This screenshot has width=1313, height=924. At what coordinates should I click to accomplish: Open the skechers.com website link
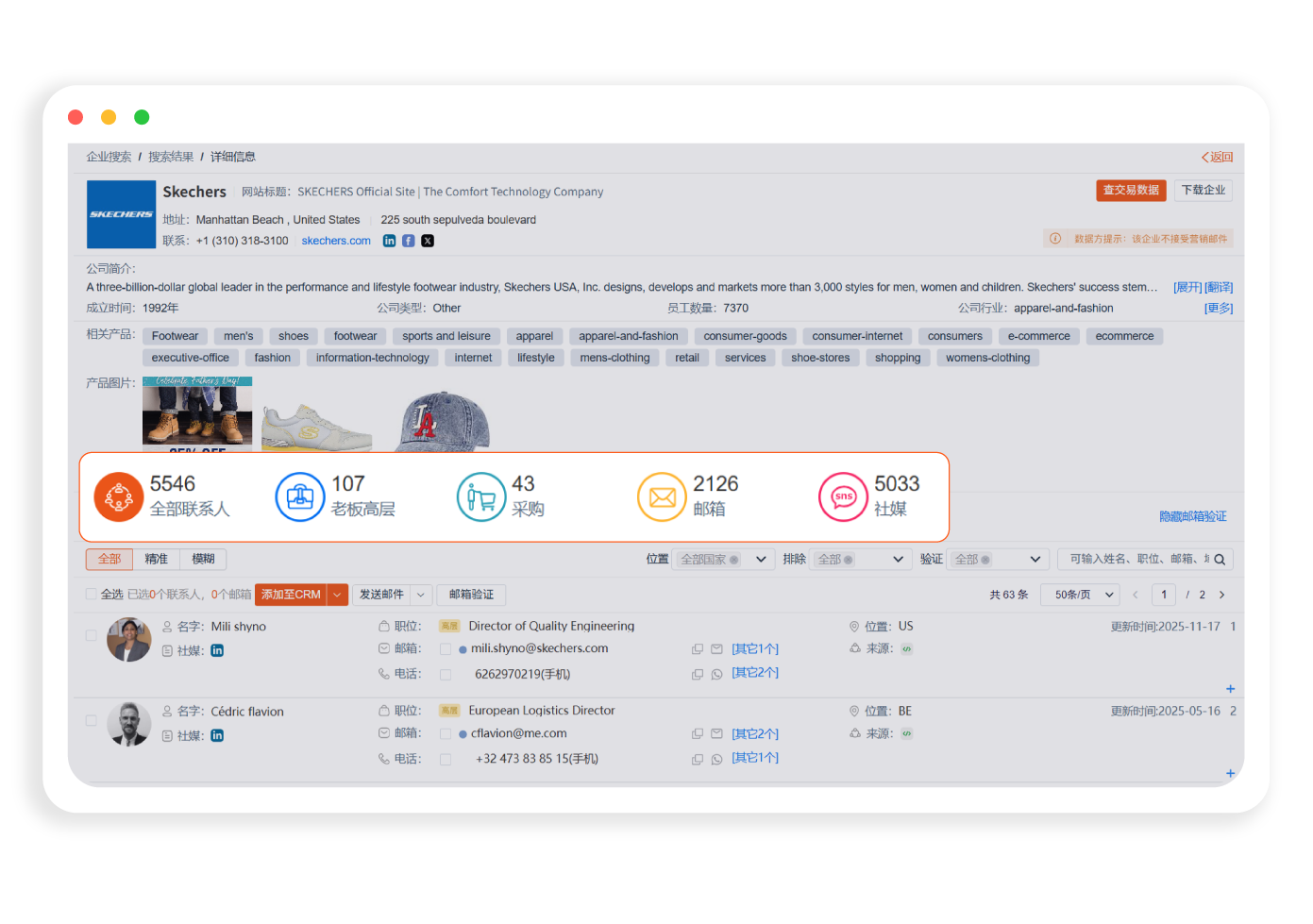point(336,241)
